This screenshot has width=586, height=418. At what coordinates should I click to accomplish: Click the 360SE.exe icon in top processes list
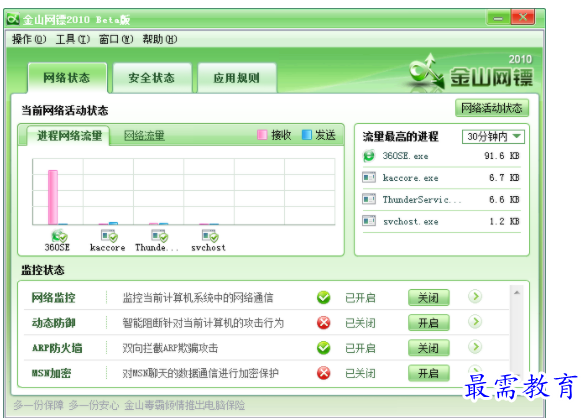click(369, 156)
